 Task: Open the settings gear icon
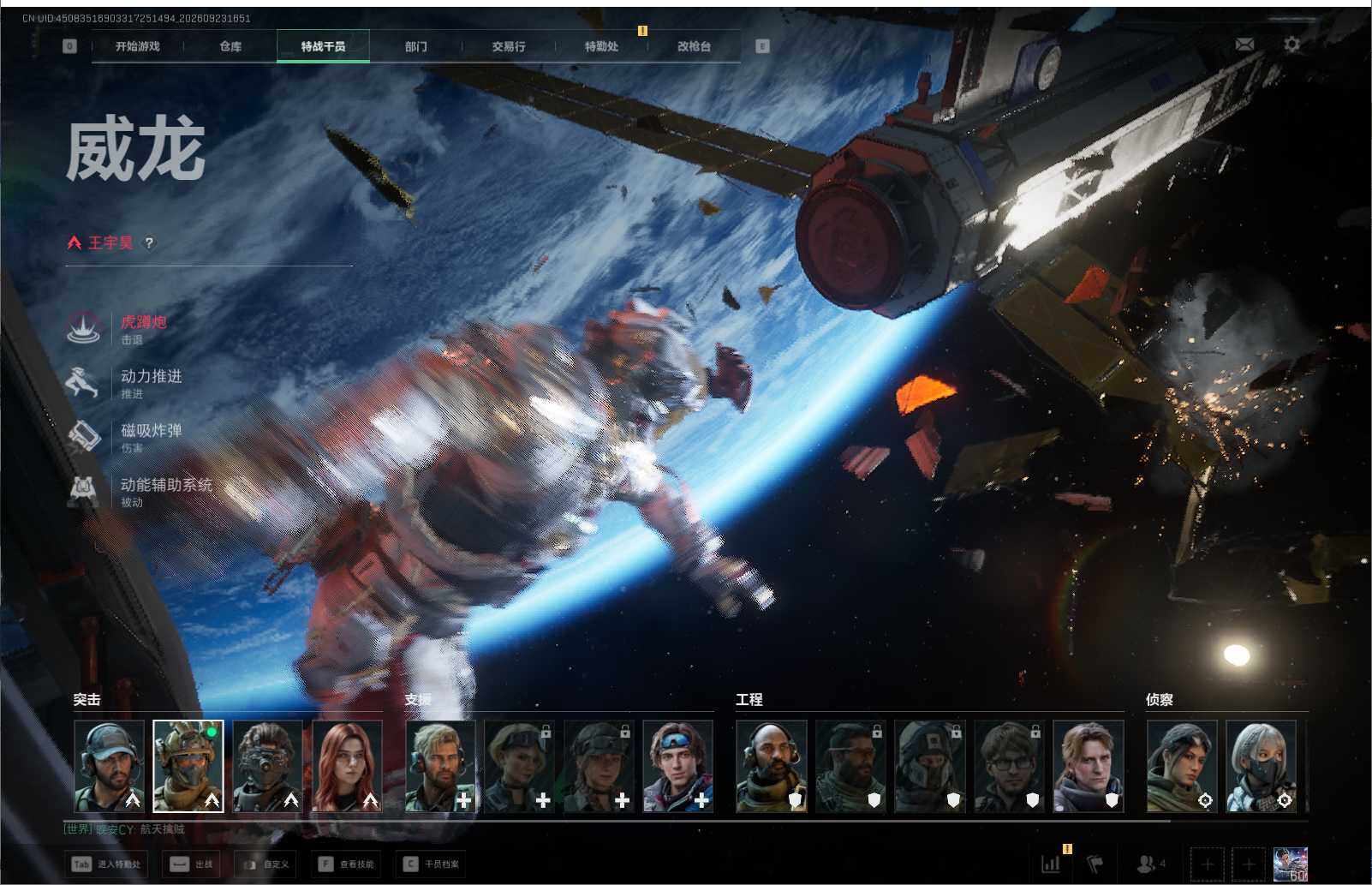click(x=1292, y=44)
